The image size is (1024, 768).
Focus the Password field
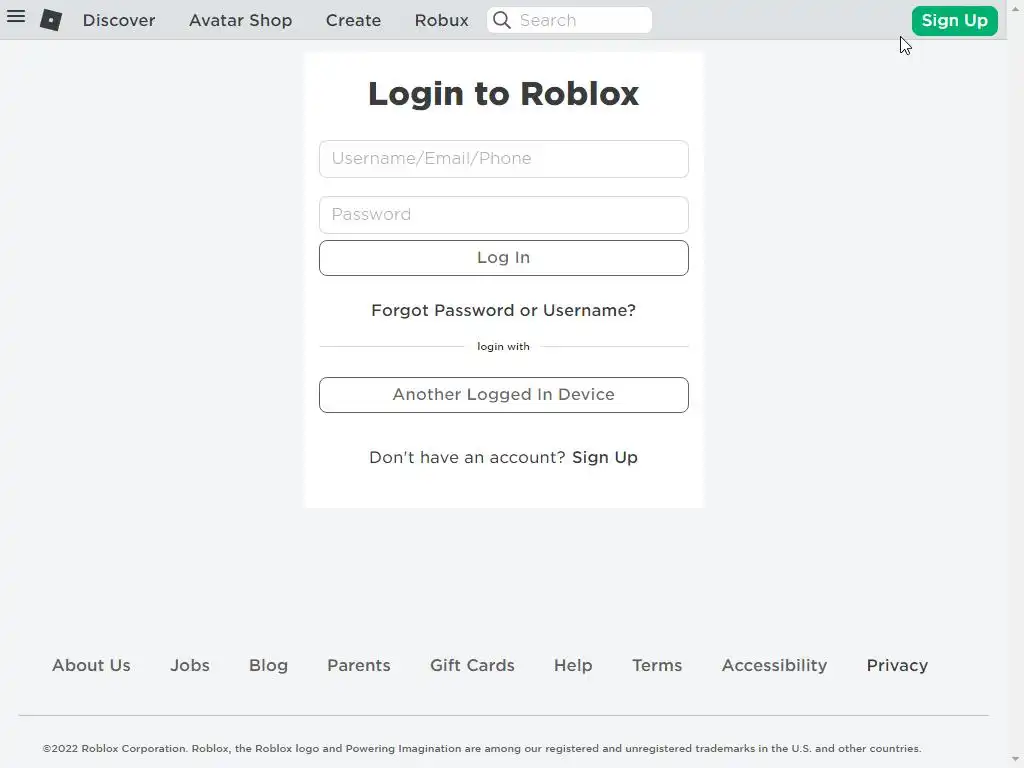pos(504,215)
